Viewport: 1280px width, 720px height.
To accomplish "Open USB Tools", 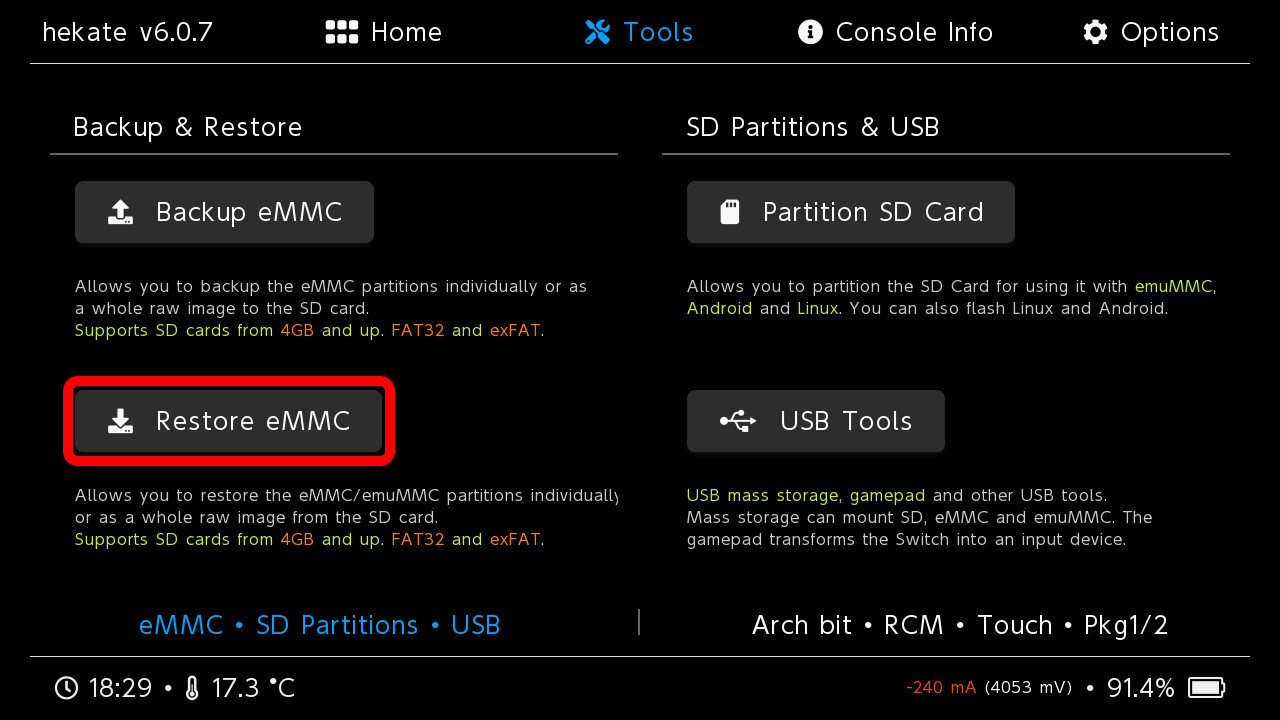I will click(x=815, y=421).
